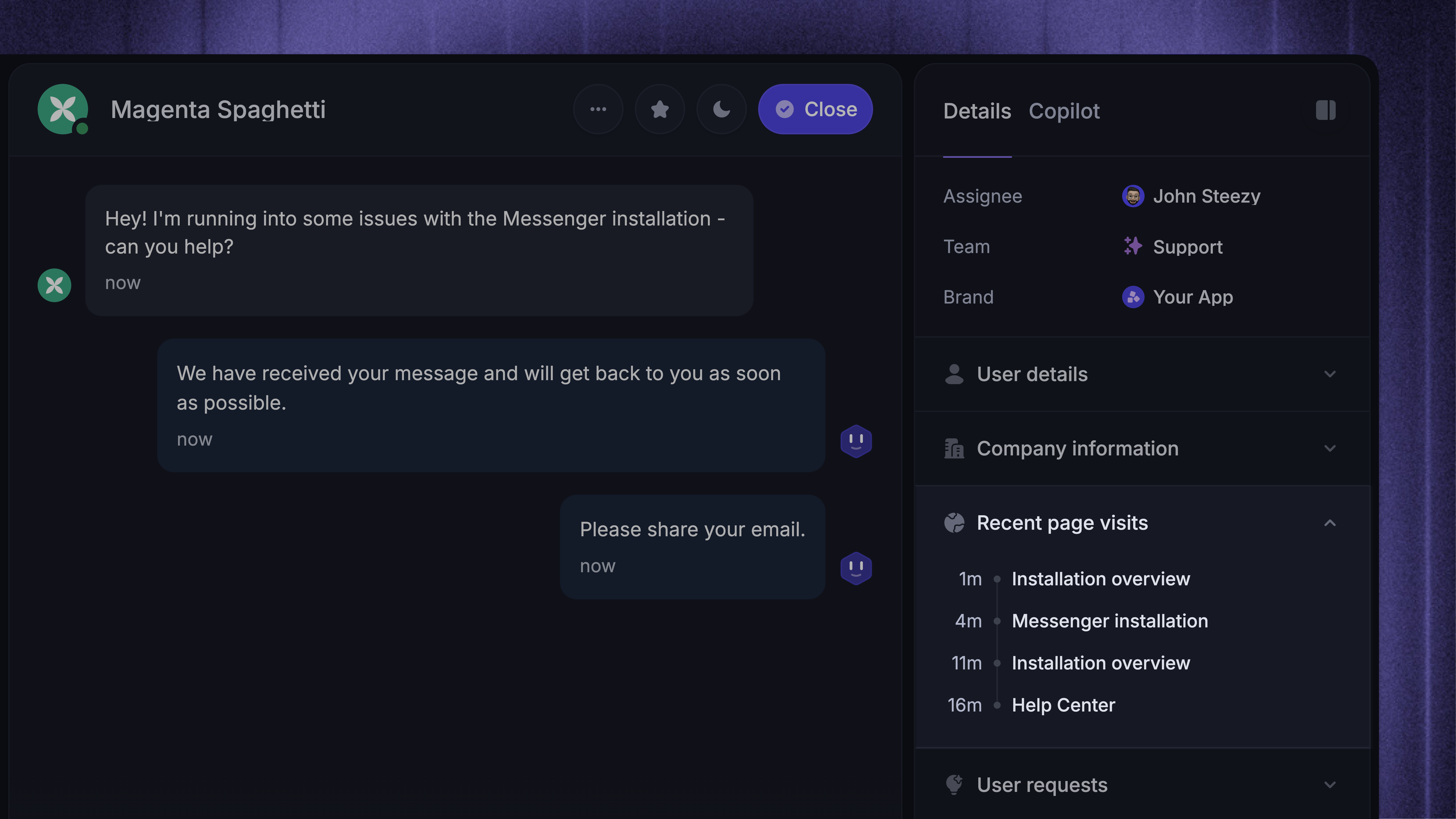
Task: Close the conversation
Action: click(x=815, y=109)
